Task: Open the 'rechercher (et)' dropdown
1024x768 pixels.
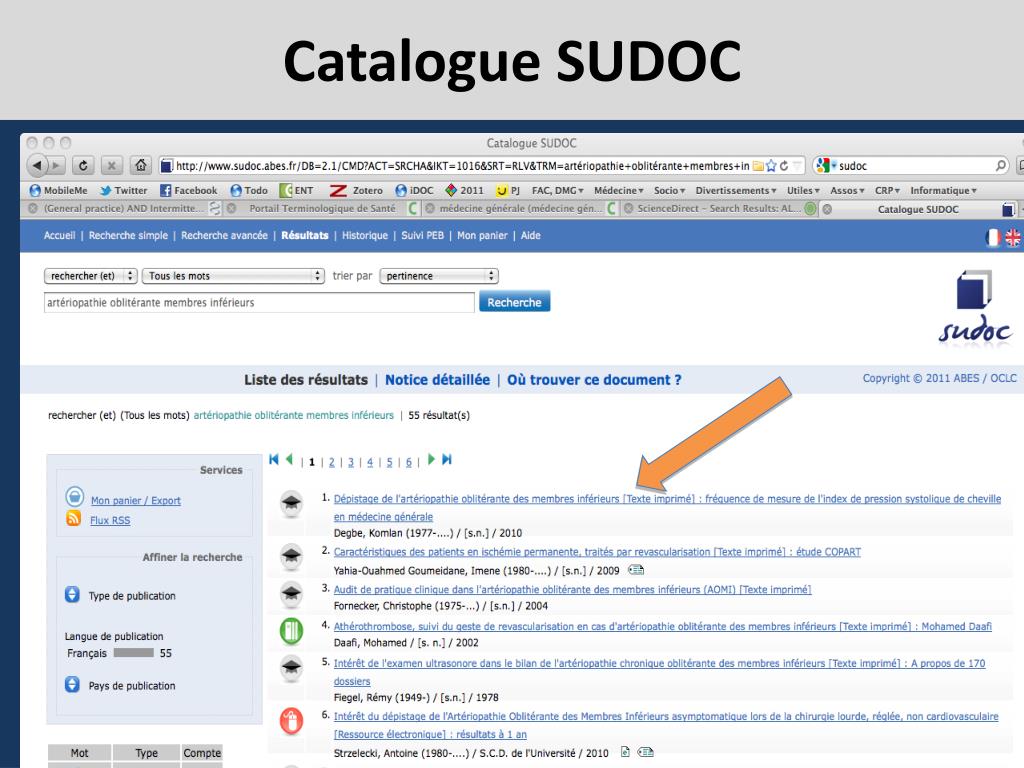Action: point(90,276)
